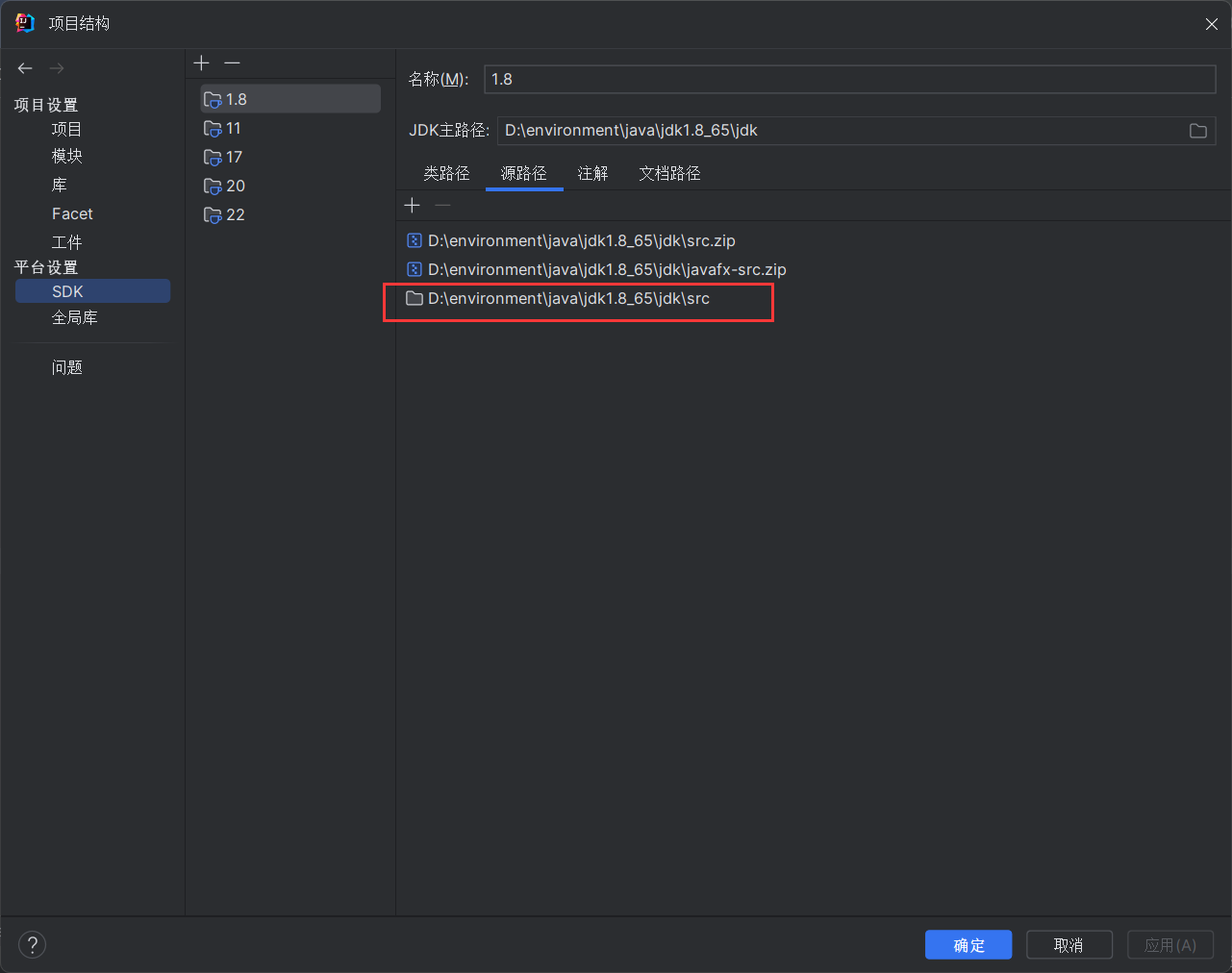Click the 确定 button
The image size is (1232, 973).
pyautogui.click(x=968, y=945)
